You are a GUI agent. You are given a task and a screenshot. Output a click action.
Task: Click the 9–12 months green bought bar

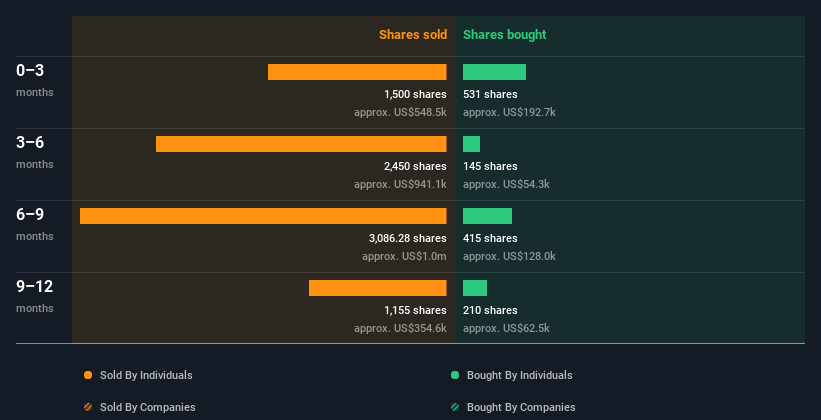pyautogui.click(x=475, y=288)
